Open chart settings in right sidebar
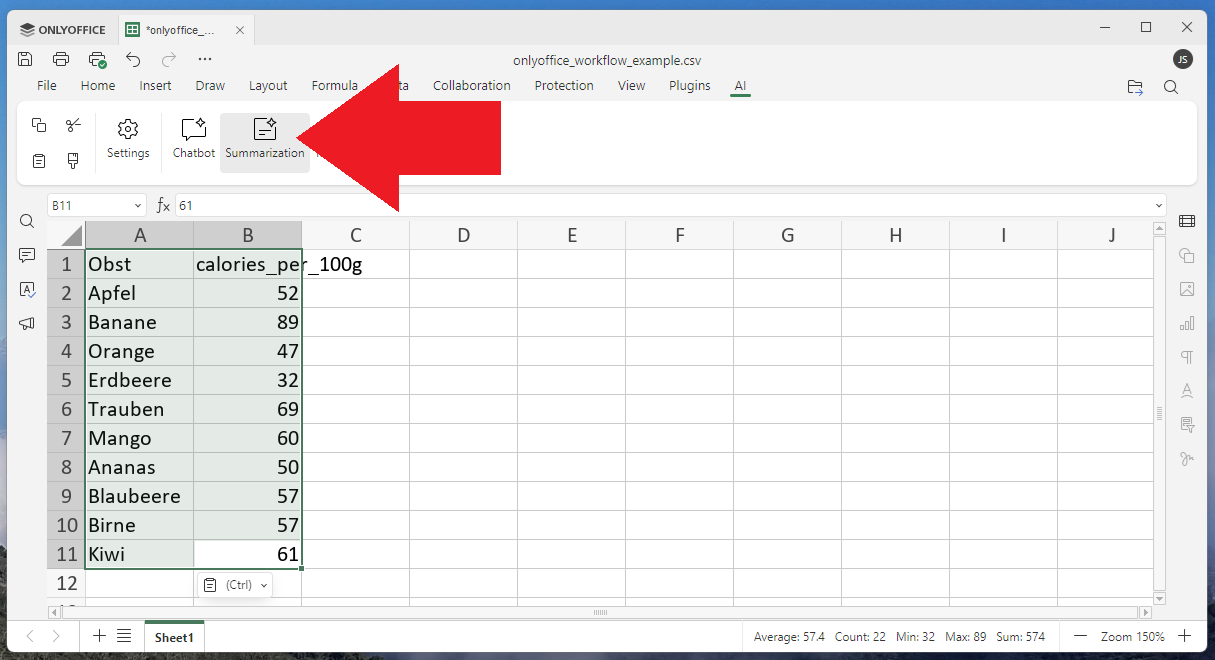 pyautogui.click(x=1187, y=323)
